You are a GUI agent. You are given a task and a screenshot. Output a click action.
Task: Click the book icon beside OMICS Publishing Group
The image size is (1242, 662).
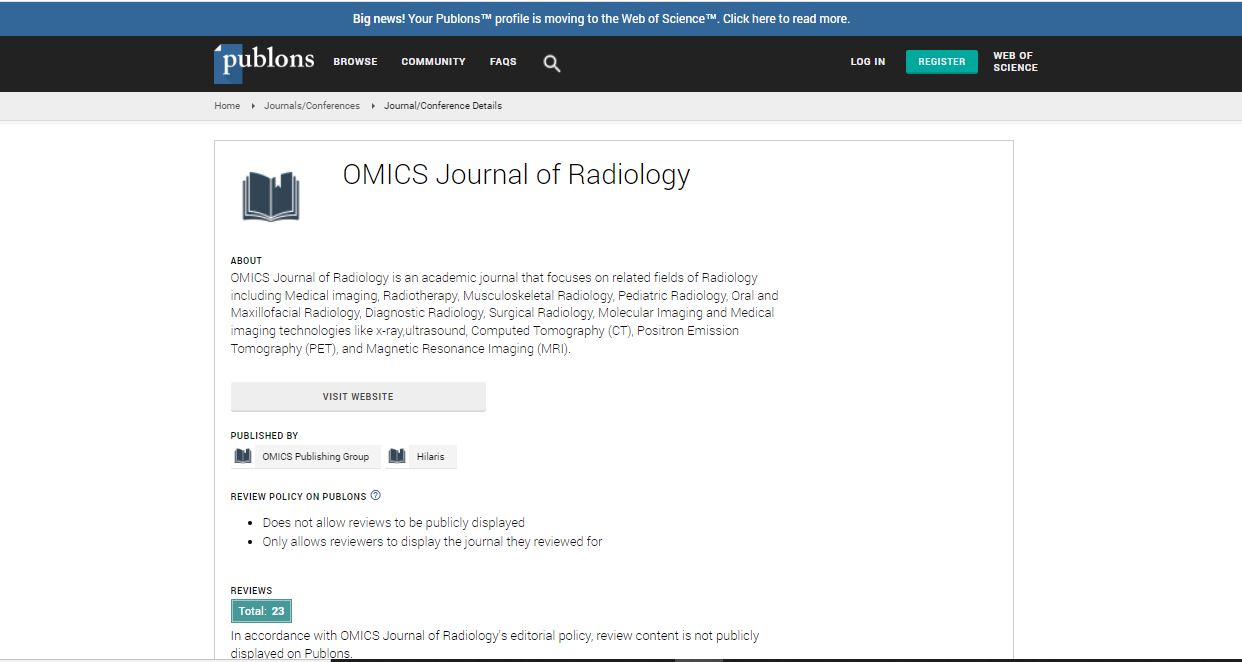coord(243,457)
